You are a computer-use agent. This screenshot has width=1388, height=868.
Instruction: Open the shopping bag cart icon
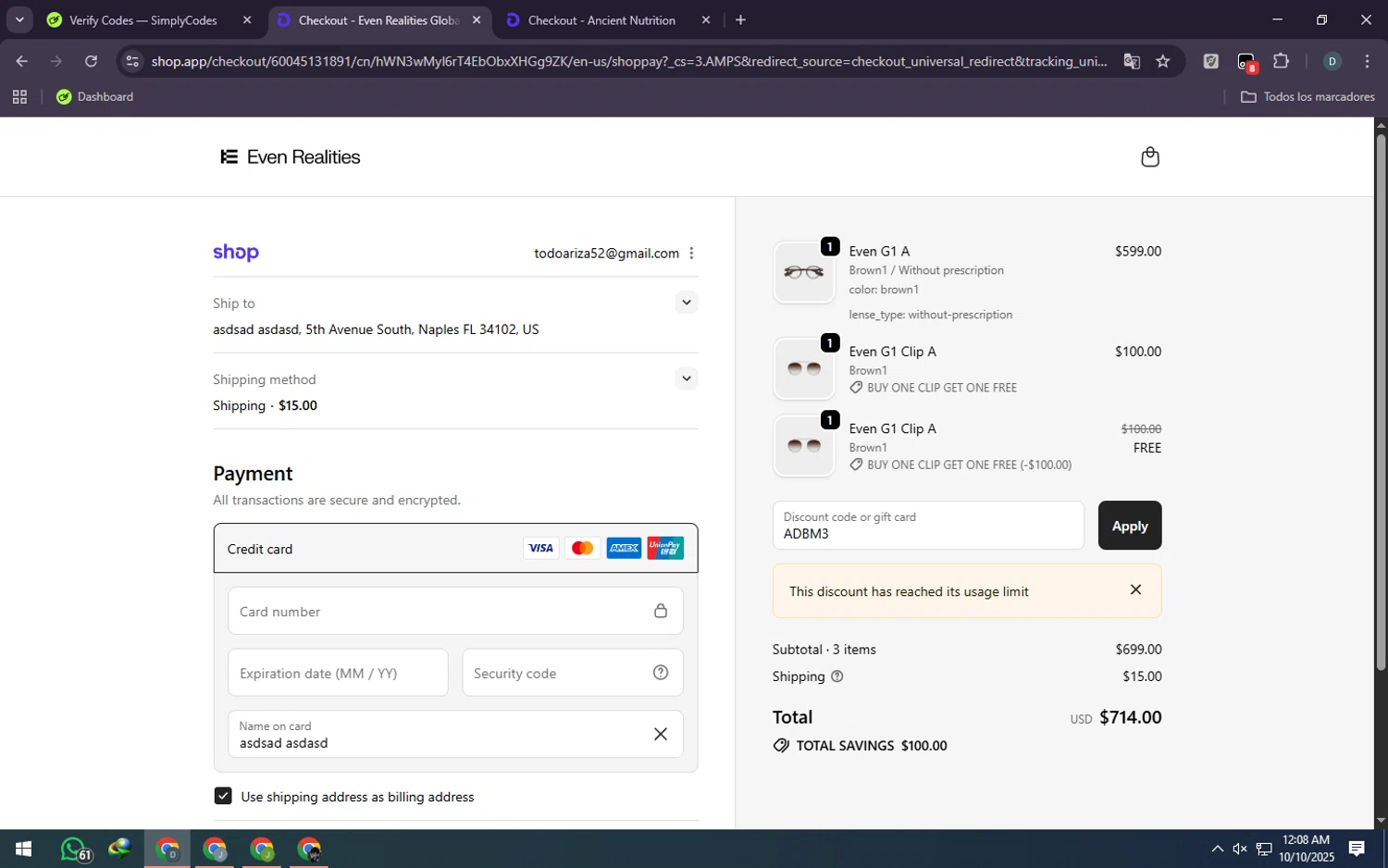point(1150,156)
